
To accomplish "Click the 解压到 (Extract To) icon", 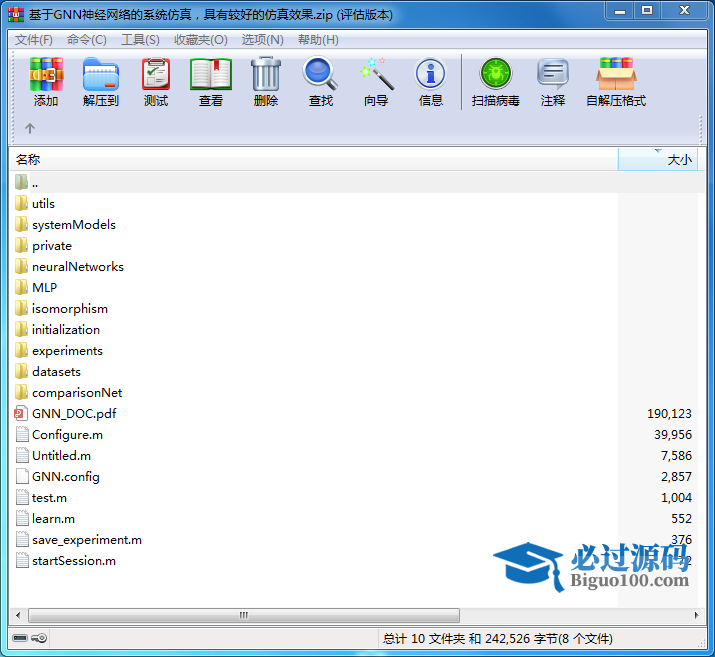I will pos(101,74).
